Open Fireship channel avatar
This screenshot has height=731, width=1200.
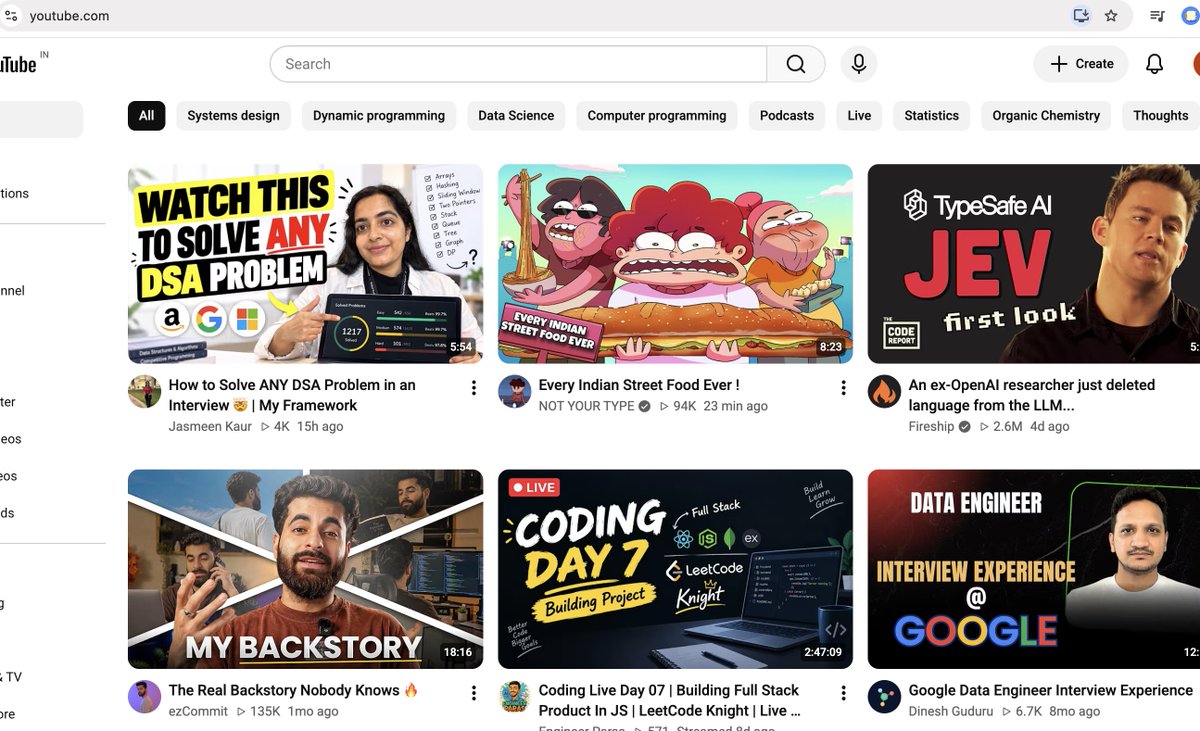tap(884, 392)
